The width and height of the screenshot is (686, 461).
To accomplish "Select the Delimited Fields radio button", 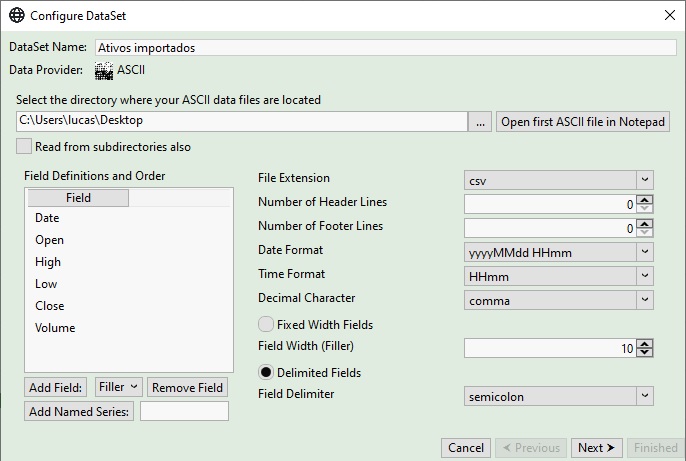I will point(266,372).
